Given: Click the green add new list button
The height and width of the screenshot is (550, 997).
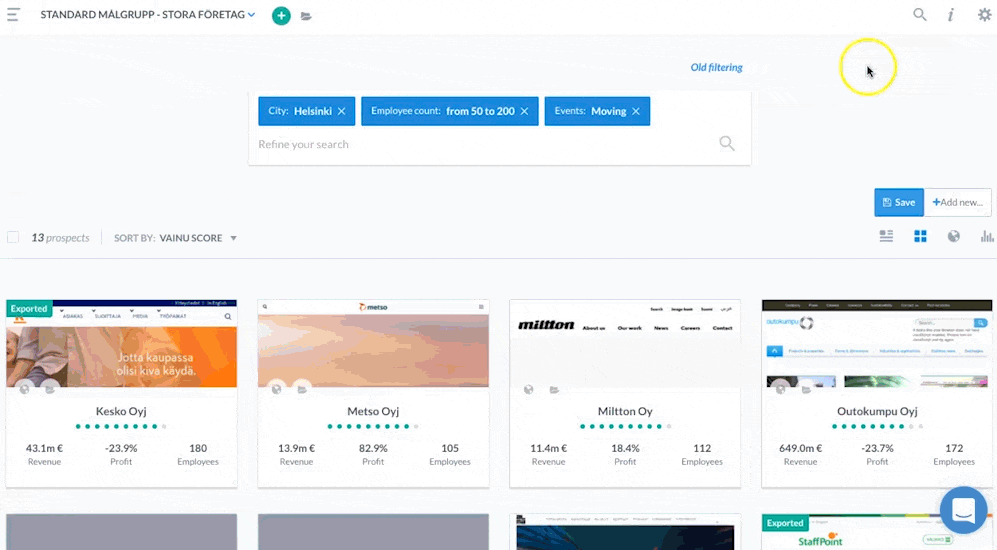Looking at the screenshot, I should click(281, 16).
